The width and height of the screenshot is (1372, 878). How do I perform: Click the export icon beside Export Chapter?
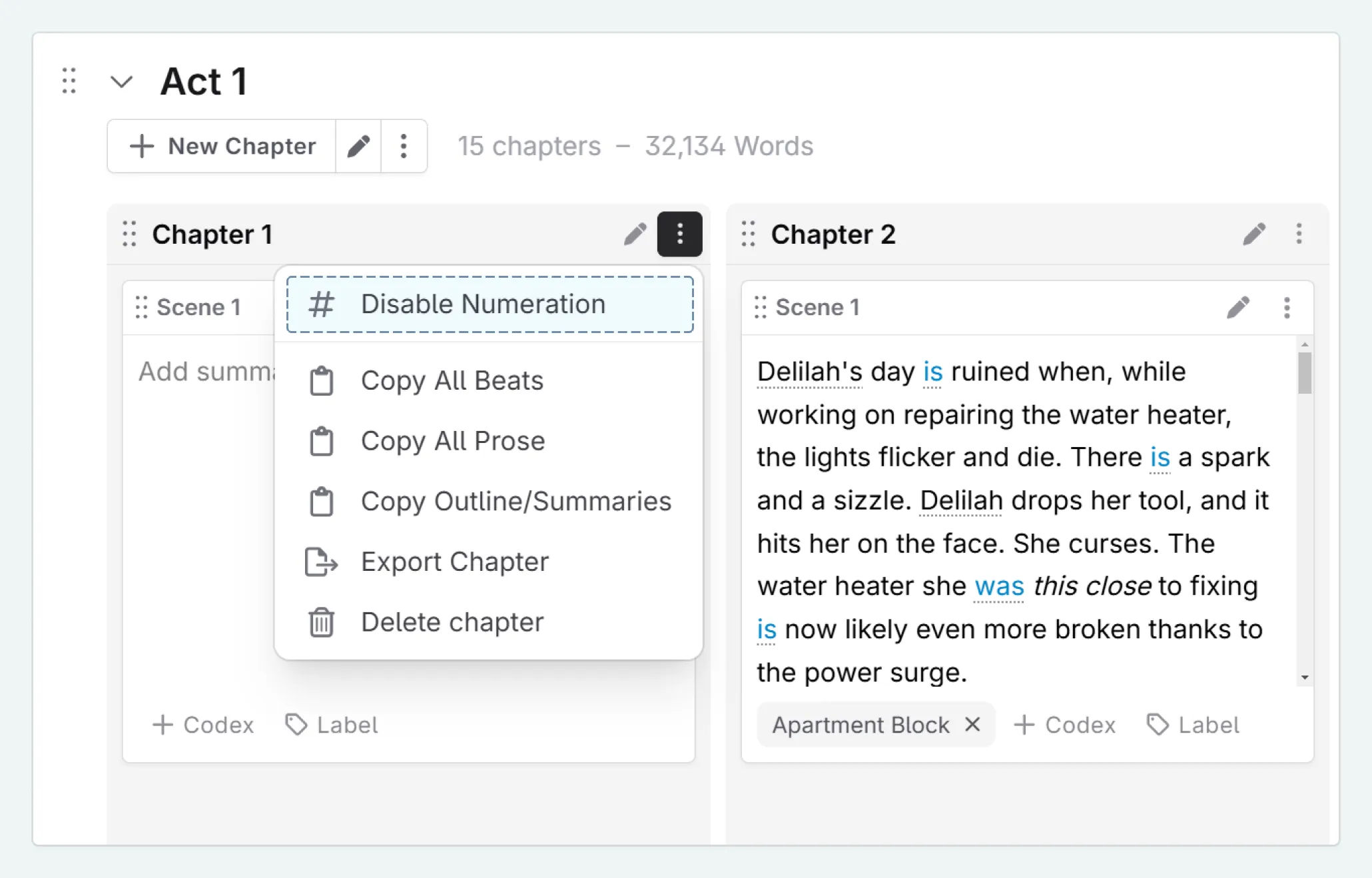320,562
